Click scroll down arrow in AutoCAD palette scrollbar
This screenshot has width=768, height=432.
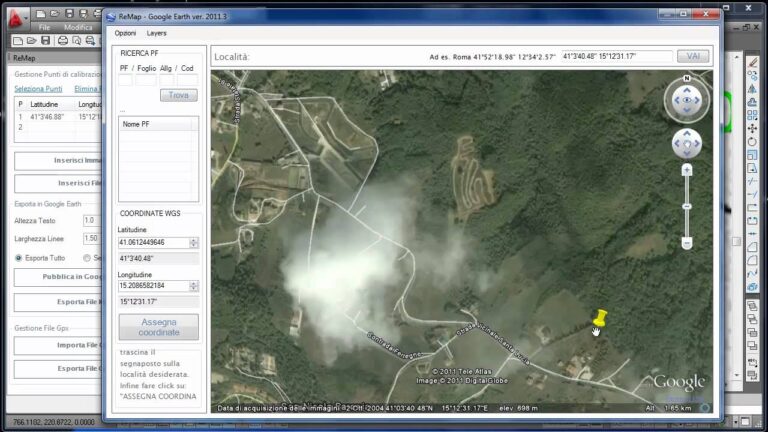click(x=738, y=375)
